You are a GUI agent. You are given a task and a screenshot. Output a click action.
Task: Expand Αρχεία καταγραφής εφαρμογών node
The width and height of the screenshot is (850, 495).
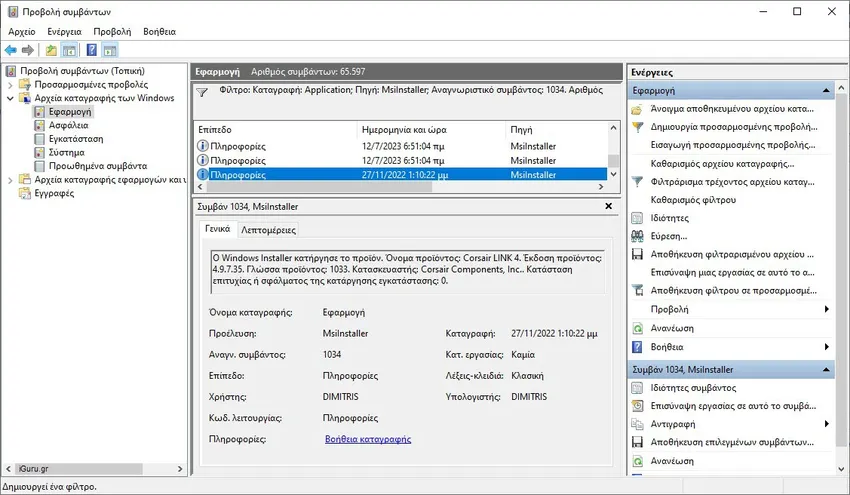pos(10,179)
